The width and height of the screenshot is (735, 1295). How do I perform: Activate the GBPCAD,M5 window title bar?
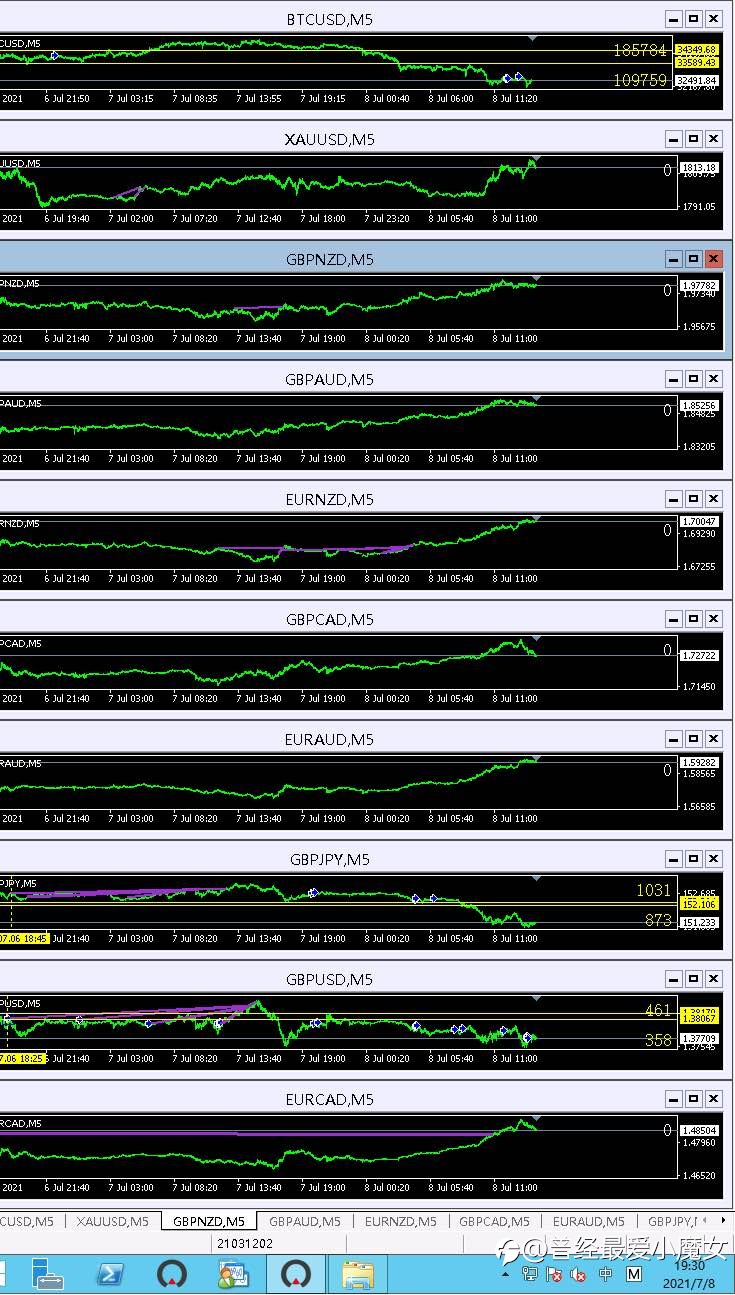[x=330, y=619]
